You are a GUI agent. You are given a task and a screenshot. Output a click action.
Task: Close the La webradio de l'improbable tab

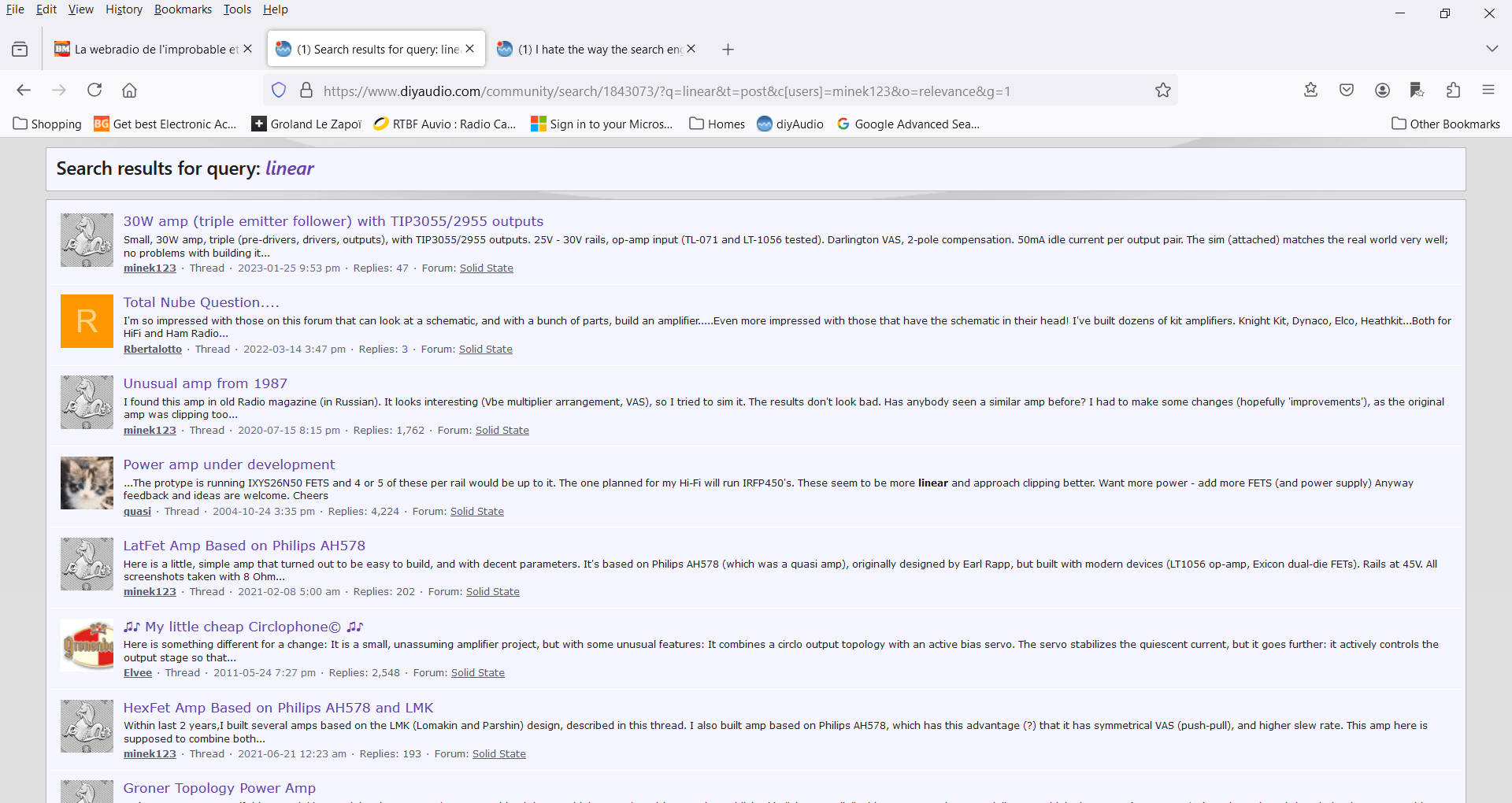[247, 49]
